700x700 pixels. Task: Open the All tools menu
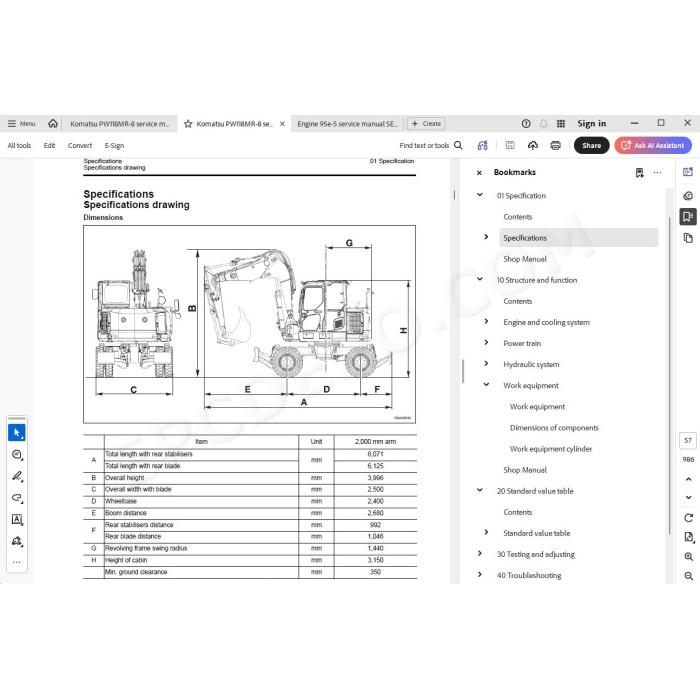pos(19,146)
